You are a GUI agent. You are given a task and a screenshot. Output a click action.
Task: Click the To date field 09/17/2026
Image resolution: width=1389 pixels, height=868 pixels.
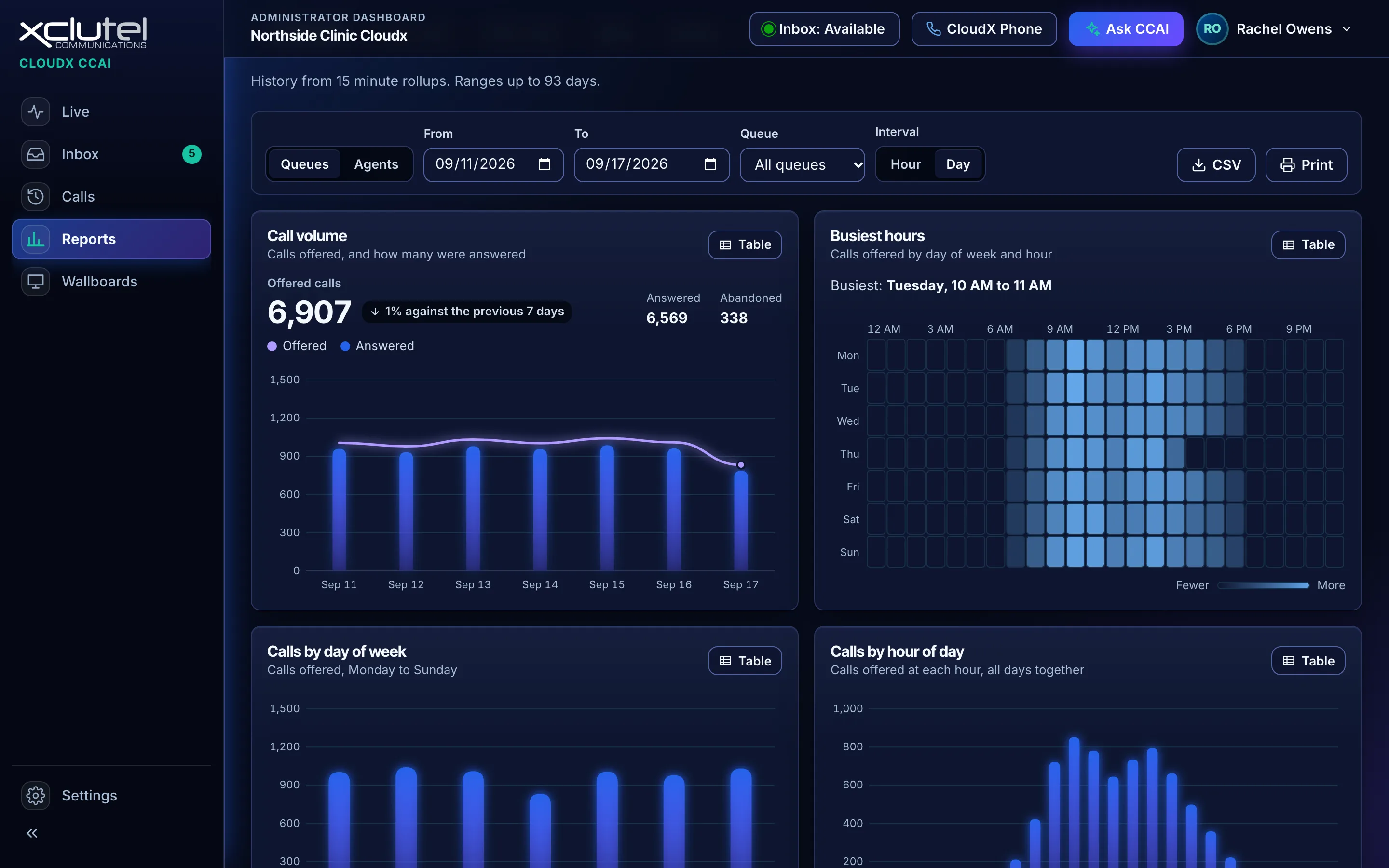tap(652, 165)
